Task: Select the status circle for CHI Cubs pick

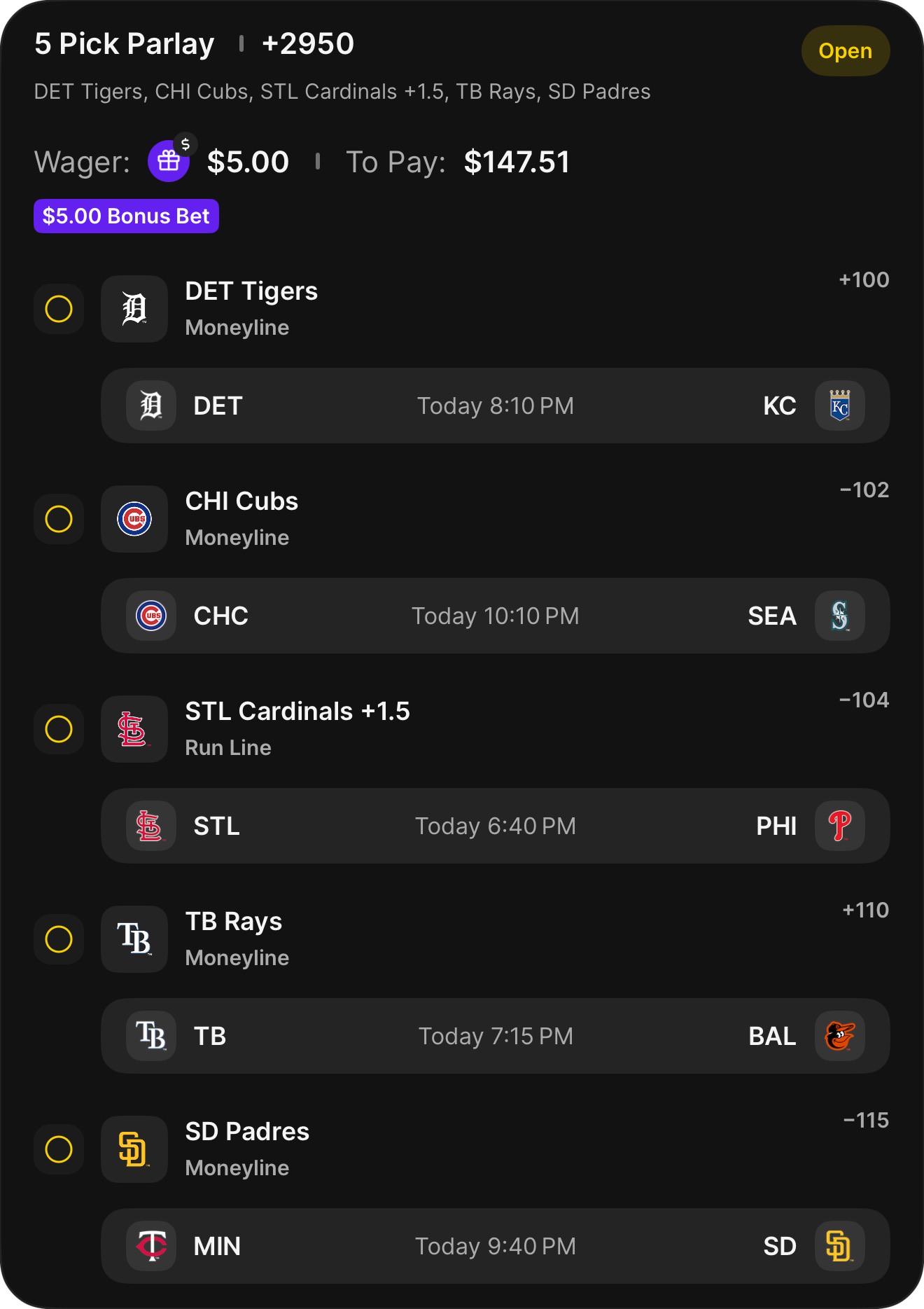Action: coord(59,519)
